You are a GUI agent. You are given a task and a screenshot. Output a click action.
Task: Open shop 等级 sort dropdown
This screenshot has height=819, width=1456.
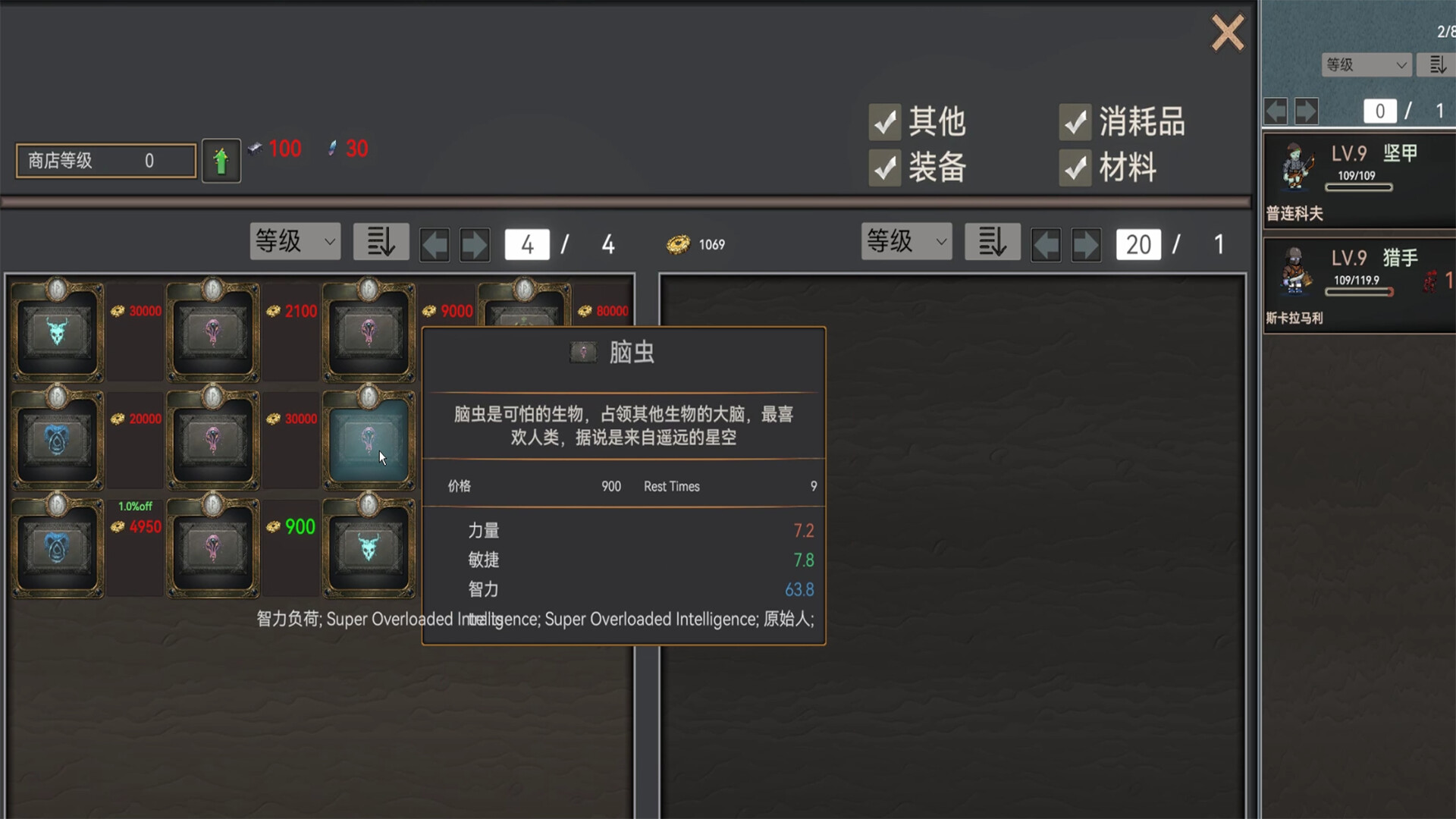[x=295, y=242]
